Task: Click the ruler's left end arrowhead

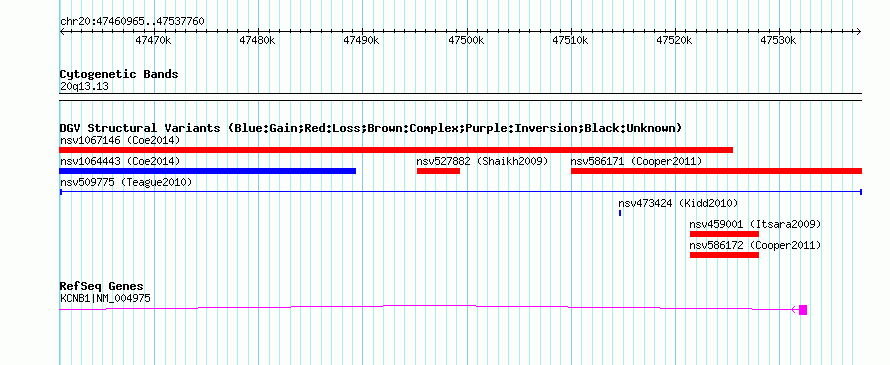Action: [63, 32]
